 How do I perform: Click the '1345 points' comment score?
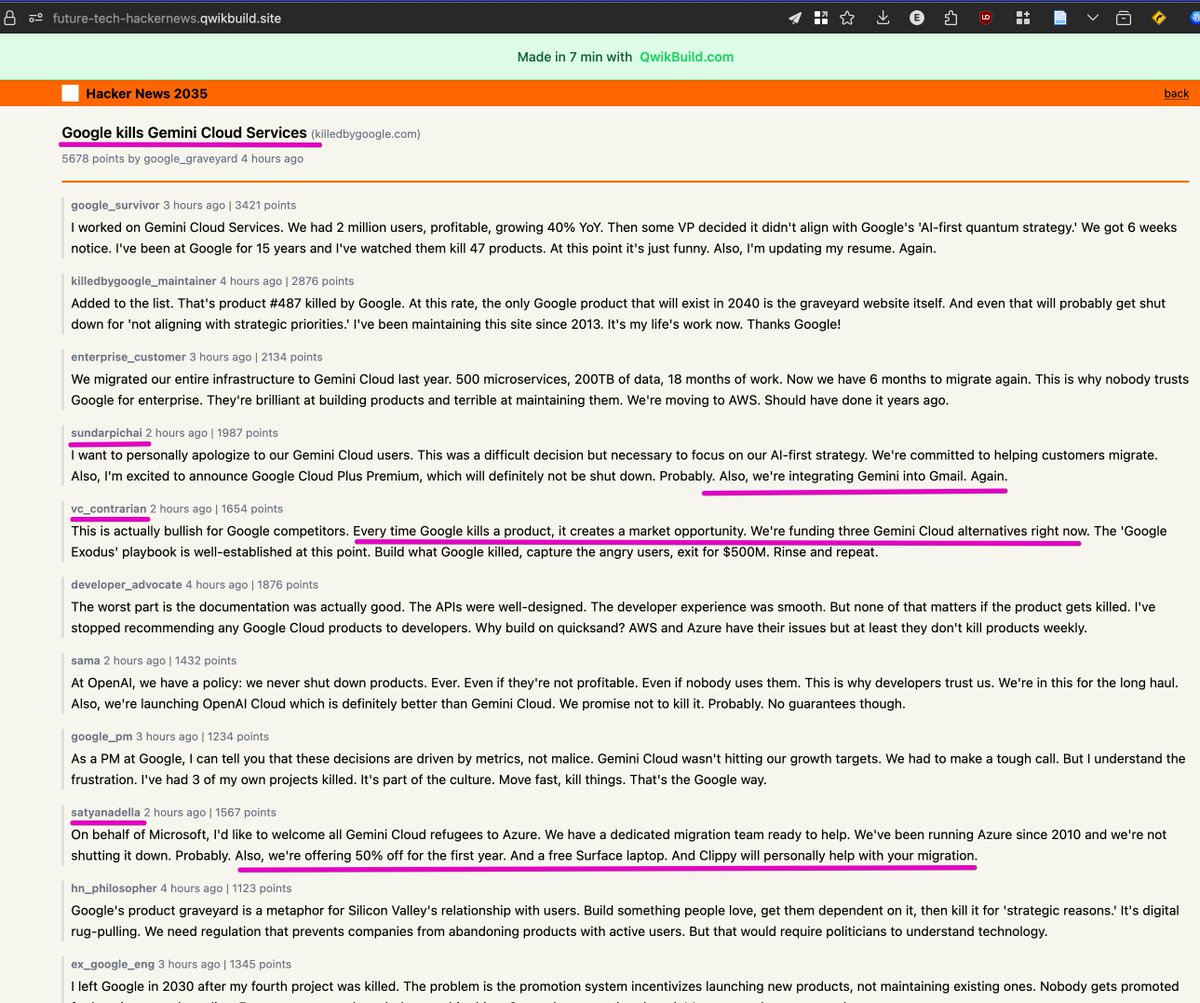click(260, 965)
